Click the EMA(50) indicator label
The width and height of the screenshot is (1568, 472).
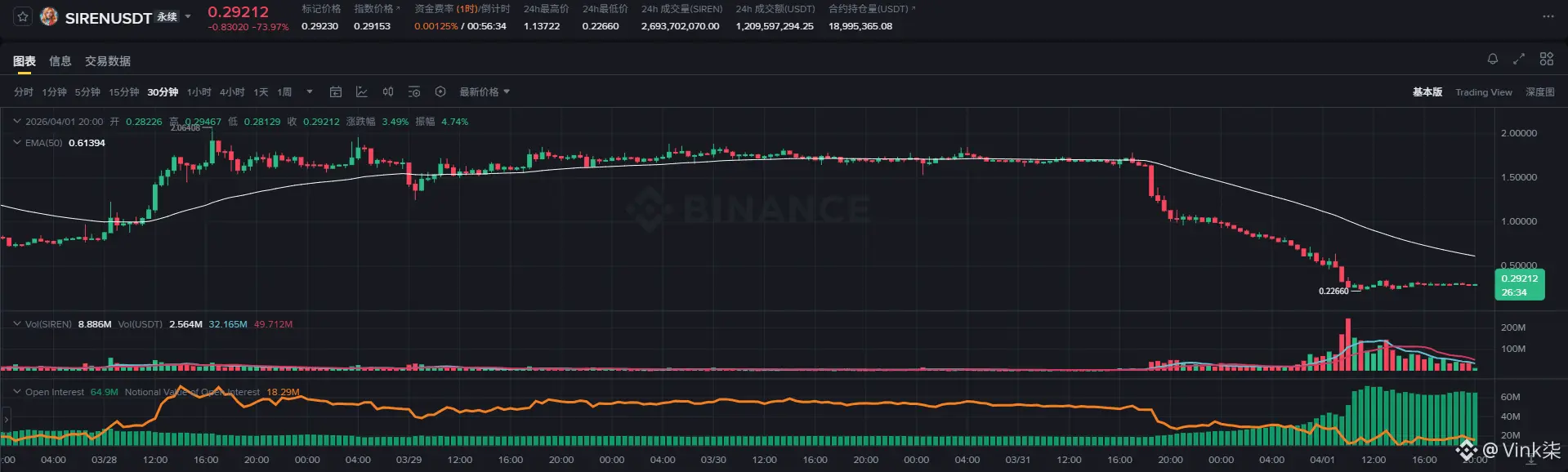pyautogui.click(x=43, y=143)
